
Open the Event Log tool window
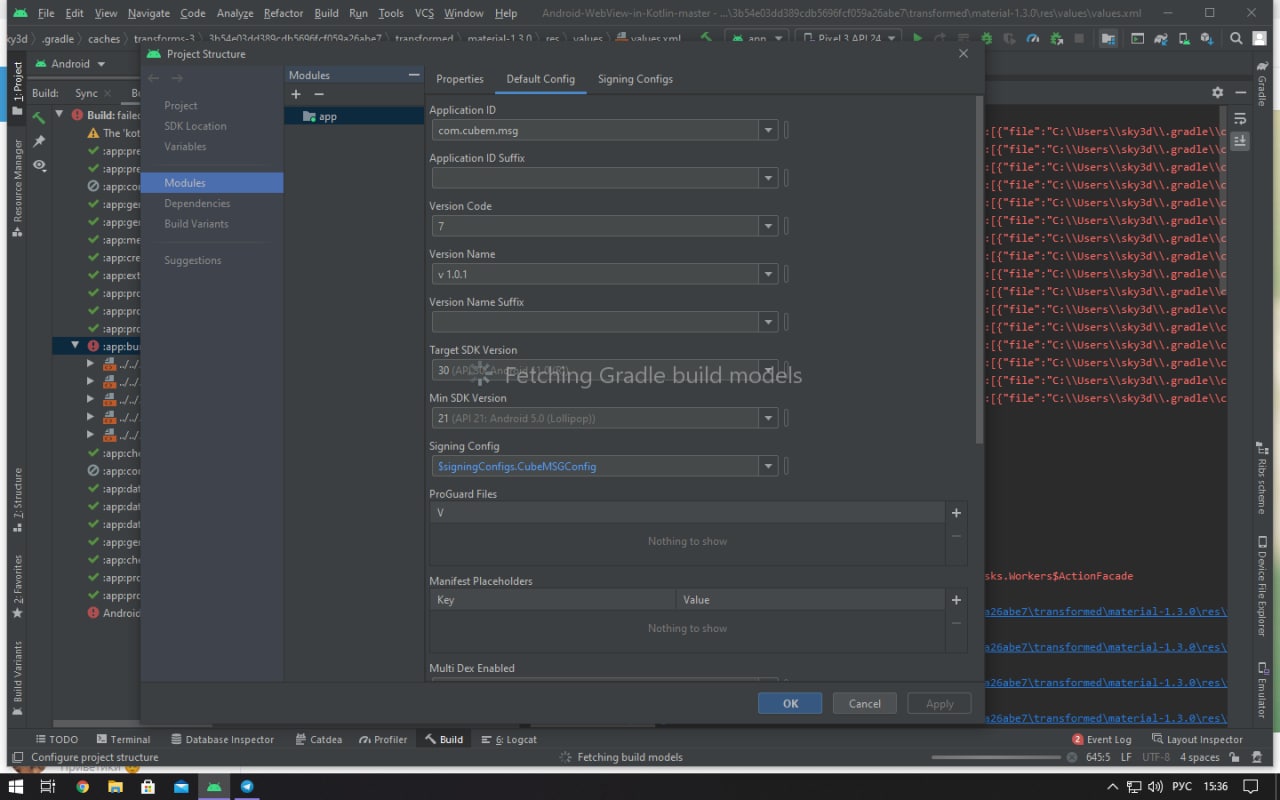[x=1102, y=739]
